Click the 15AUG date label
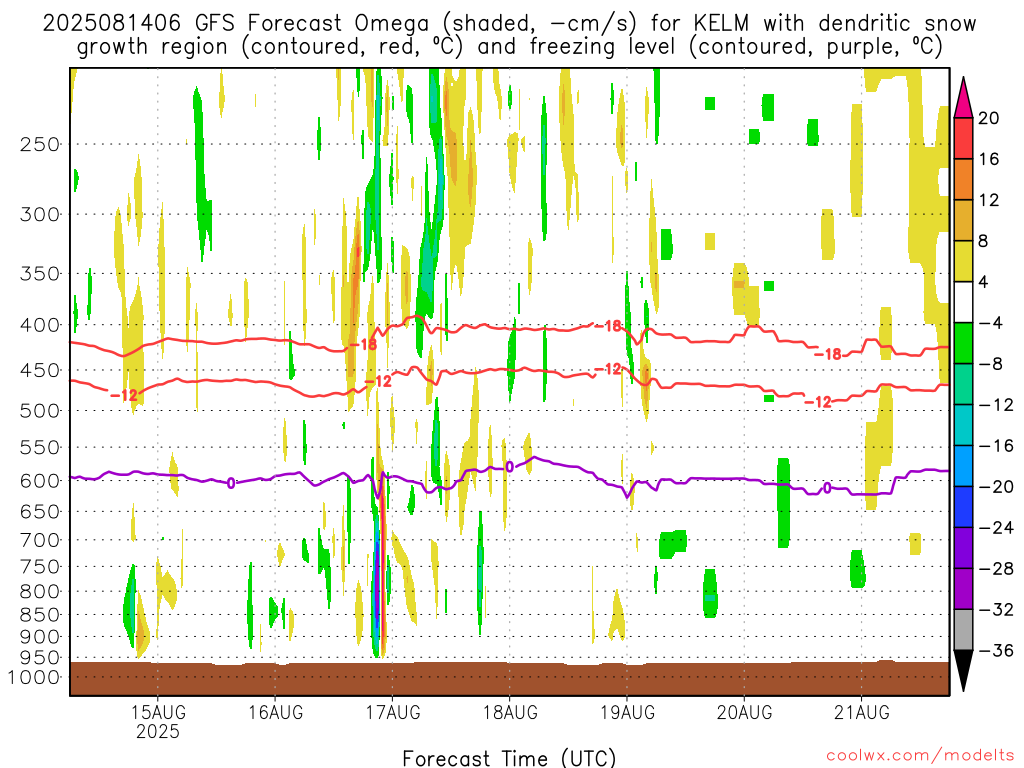Image resolution: width=1024 pixels, height=768 pixels. pyautogui.click(x=157, y=712)
